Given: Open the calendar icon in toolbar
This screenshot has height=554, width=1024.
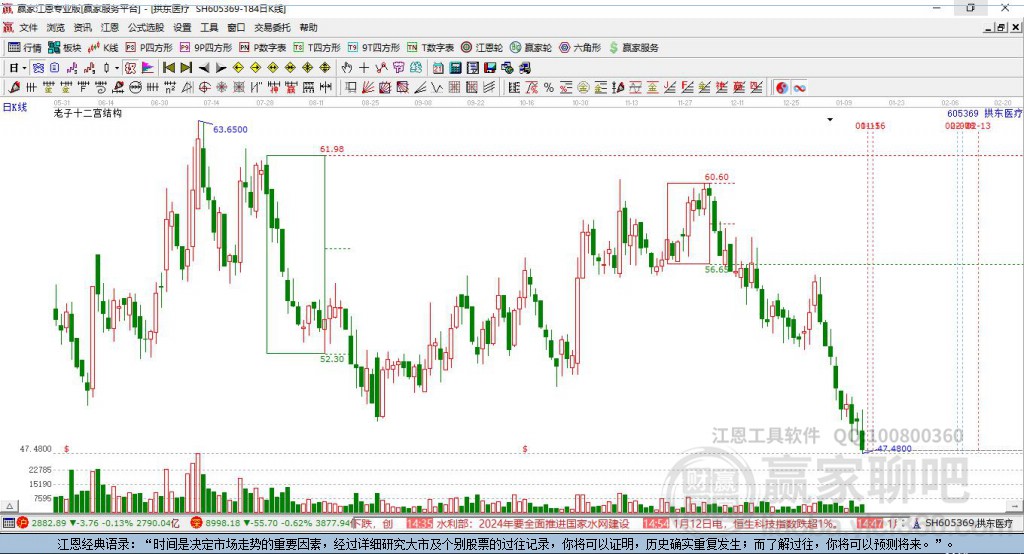Looking at the screenshot, I should [x=438, y=68].
